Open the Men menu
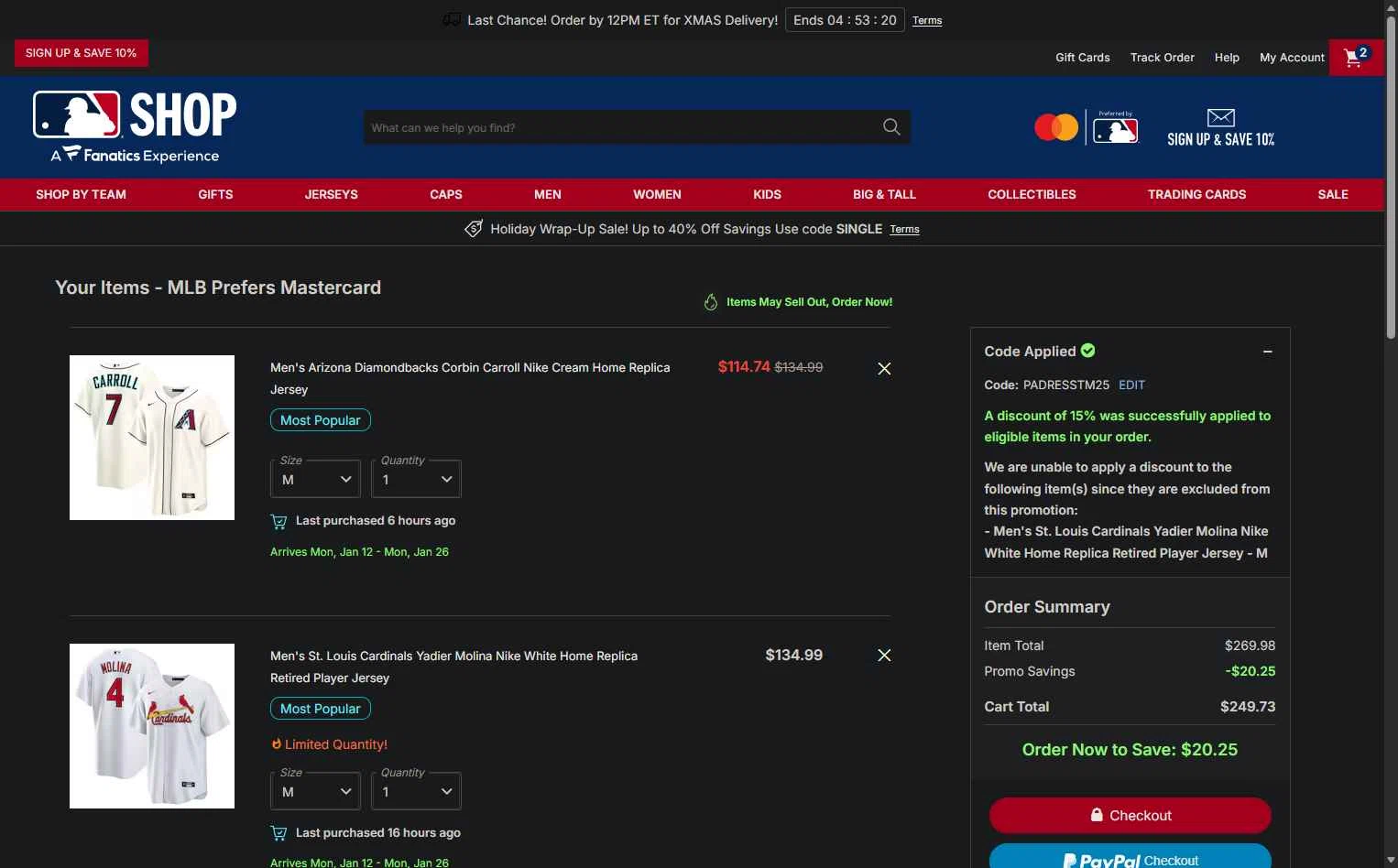This screenshot has width=1398, height=868. click(x=548, y=194)
